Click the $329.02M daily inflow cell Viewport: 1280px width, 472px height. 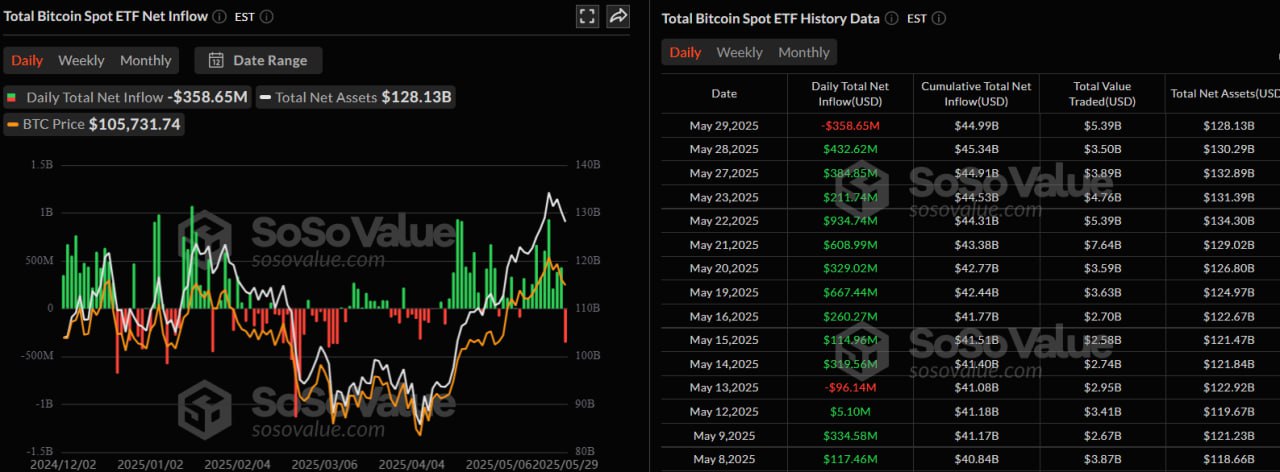click(850, 268)
